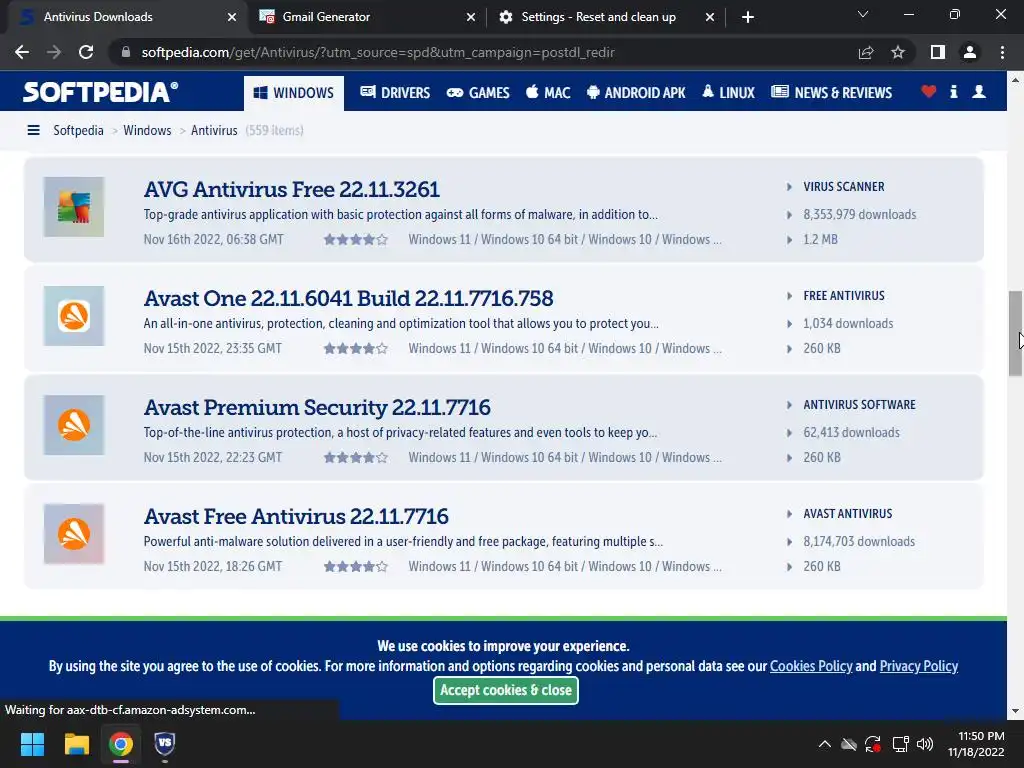Viewport: 1024px width, 768px height.
Task: Click the info icon in Softpedia header
Action: [953, 92]
